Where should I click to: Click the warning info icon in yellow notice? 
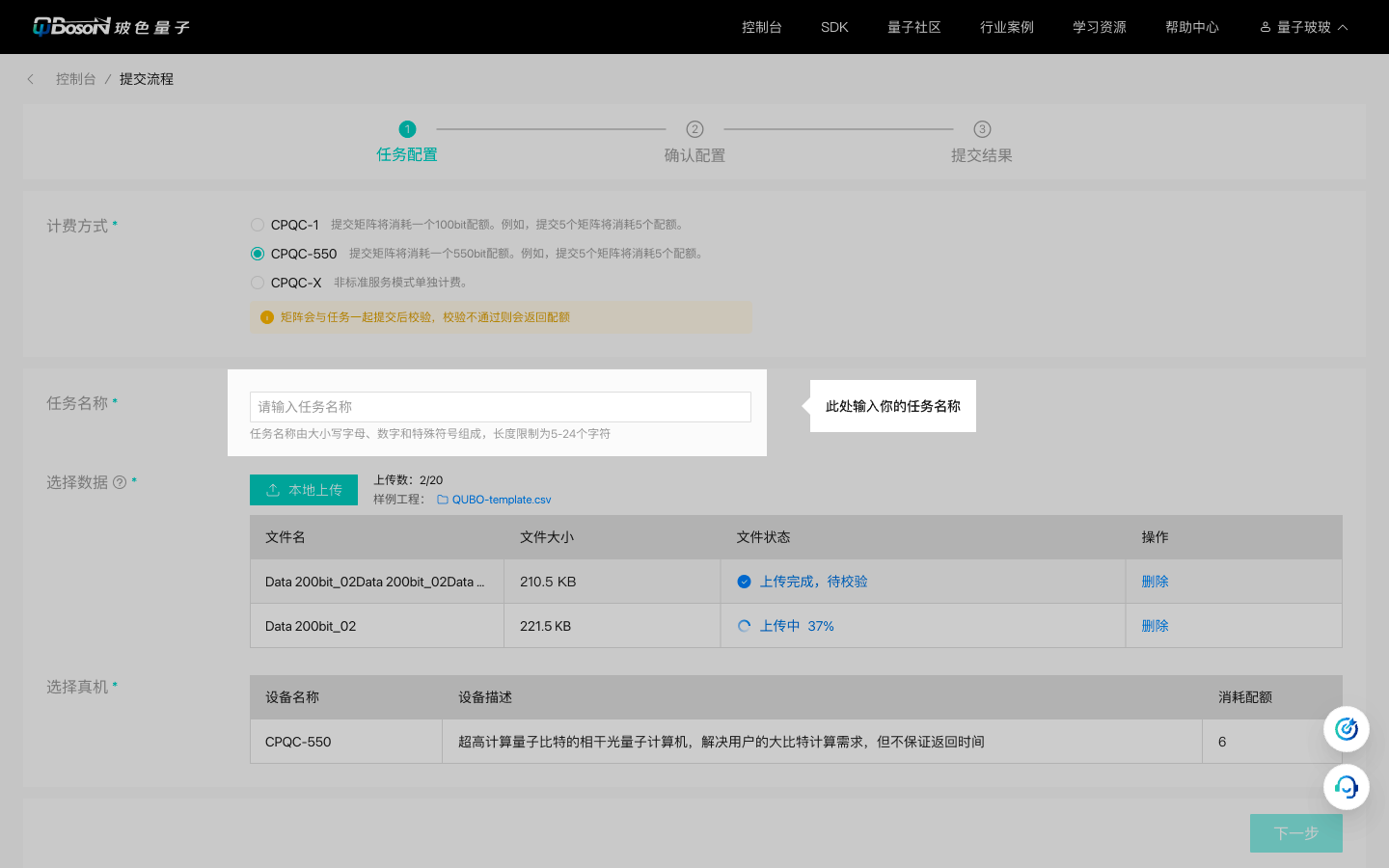(267, 317)
